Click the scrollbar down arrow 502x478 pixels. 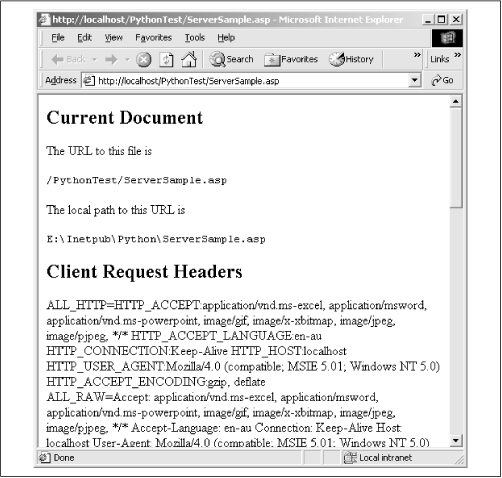pos(456,440)
